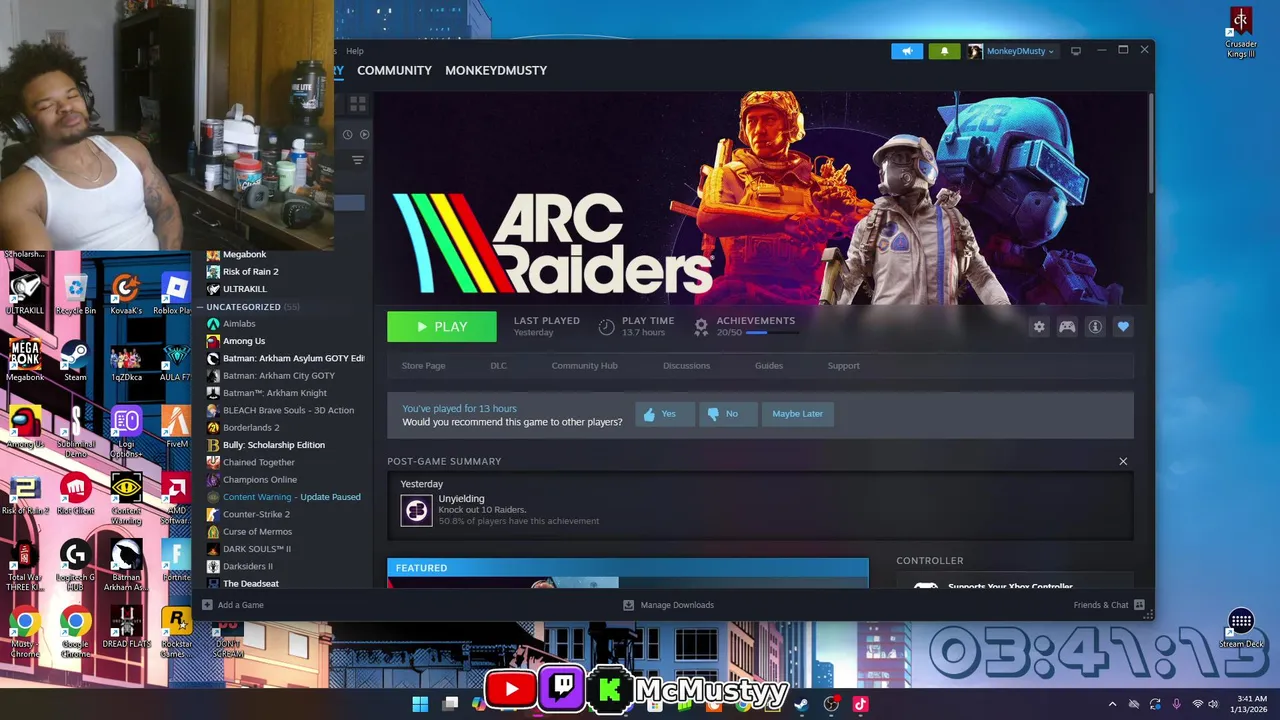The image size is (1280, 720).
Task: Click the Recycle Bin desktop icon
Action: (76, 294)
